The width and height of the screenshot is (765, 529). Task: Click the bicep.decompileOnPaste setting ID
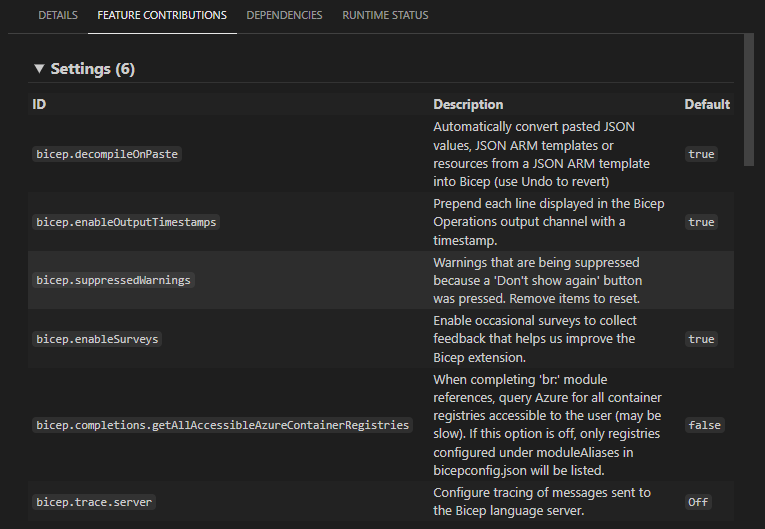tap(108, 154)
